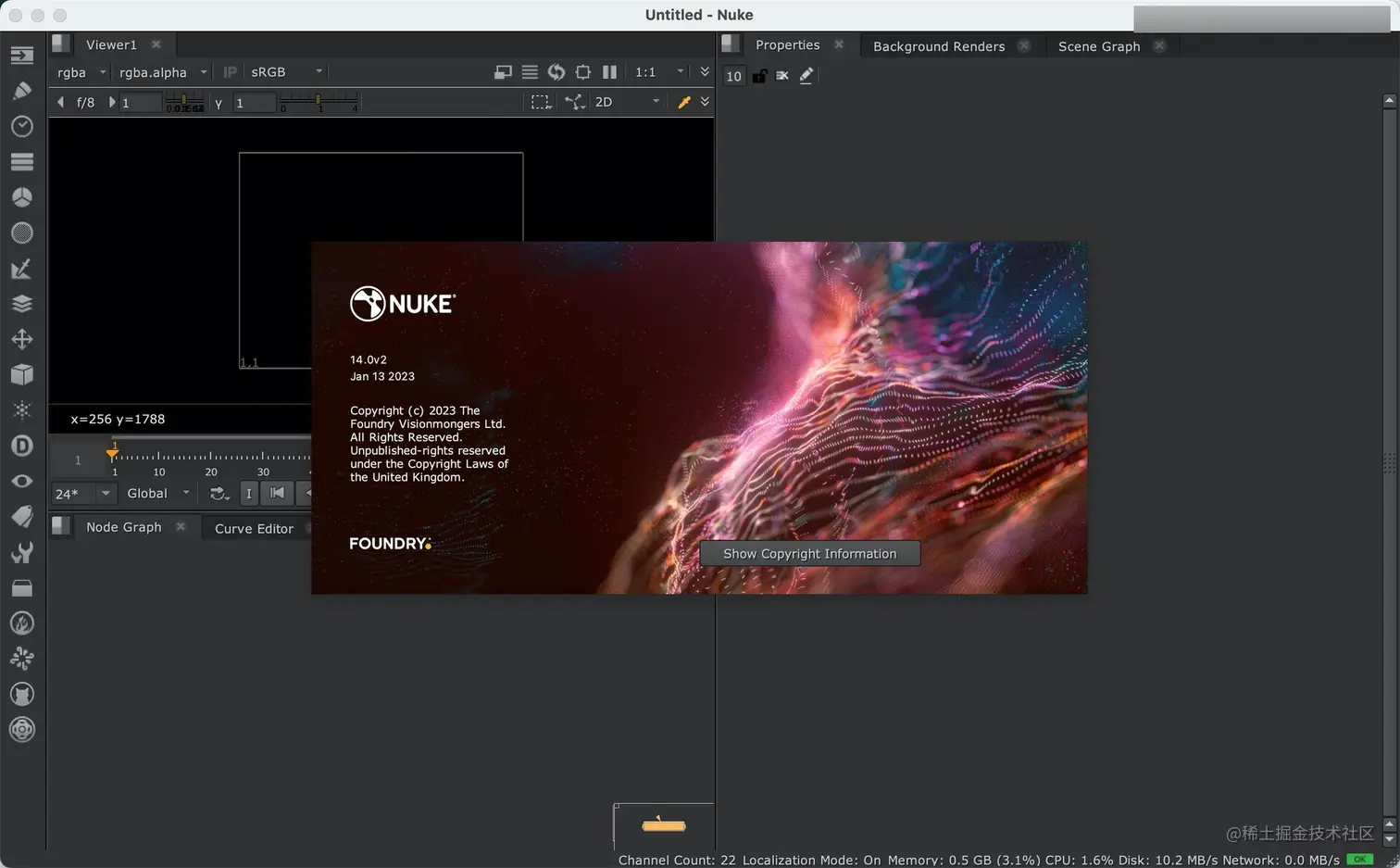This screenshot has width=1400, height=868.
Task: Open the Filter nodes menu
Action: [x=21, y=233]
